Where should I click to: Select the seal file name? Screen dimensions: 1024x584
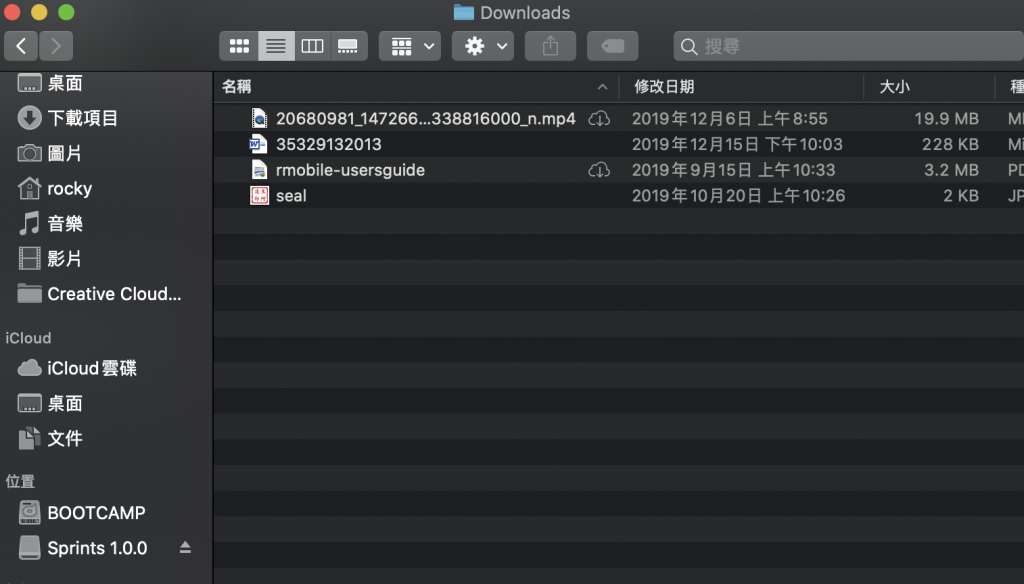[x=291, y=196]
